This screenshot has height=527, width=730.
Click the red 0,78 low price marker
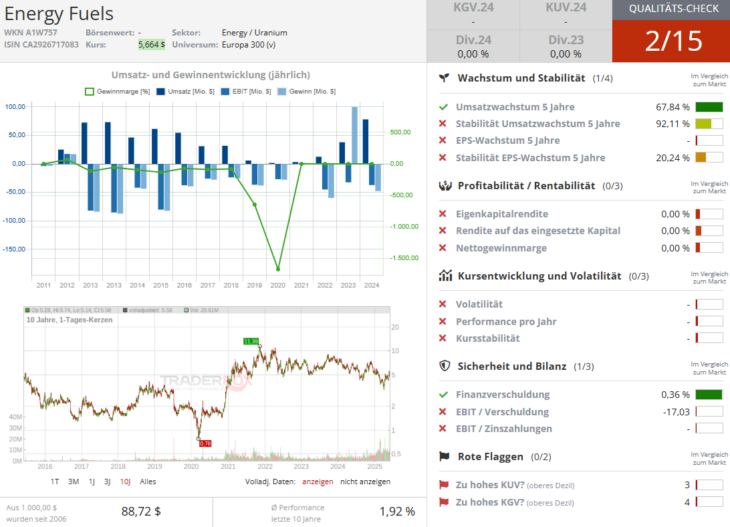pyautogui.click(x=205, y=443)
